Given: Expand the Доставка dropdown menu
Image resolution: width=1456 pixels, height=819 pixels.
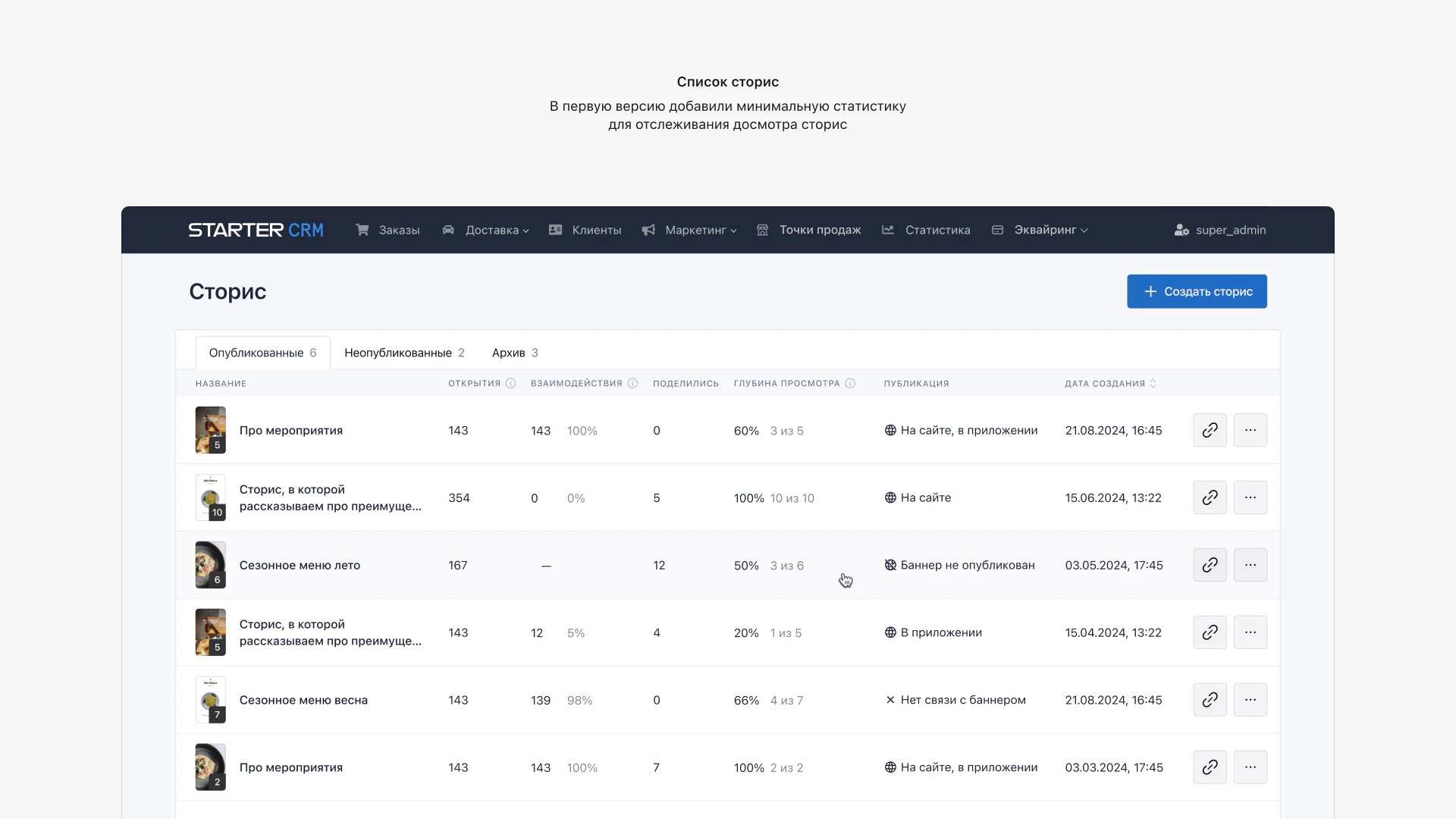Looking at the screenshot, I should click(485, 230).
